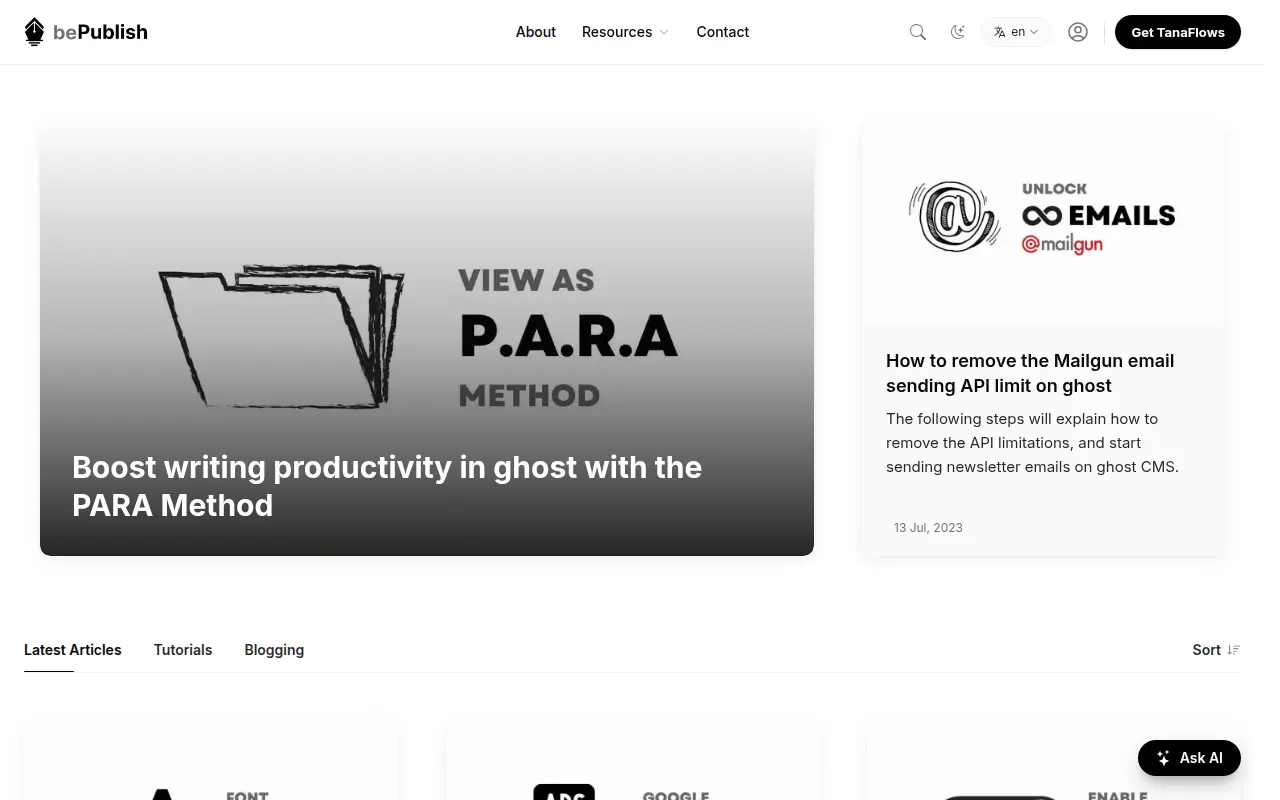Open the About menu item
1280x800 pixels.
[x=536, y=32]
